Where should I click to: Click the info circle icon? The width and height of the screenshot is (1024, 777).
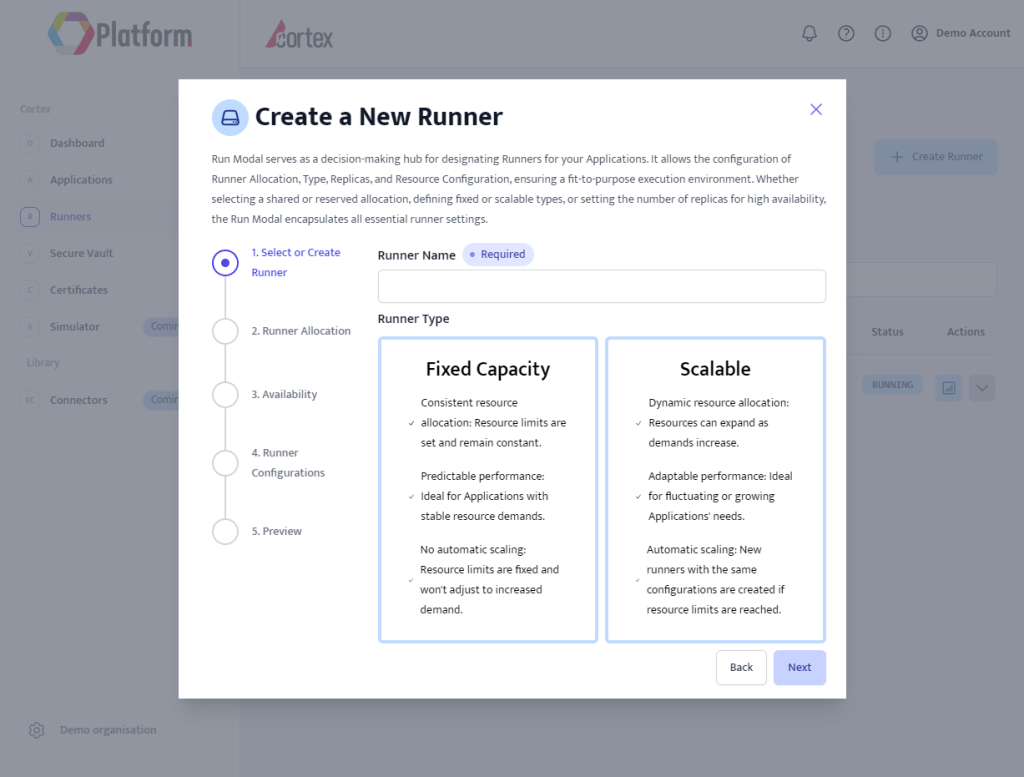pyautogui.click(x=883, y=33)
